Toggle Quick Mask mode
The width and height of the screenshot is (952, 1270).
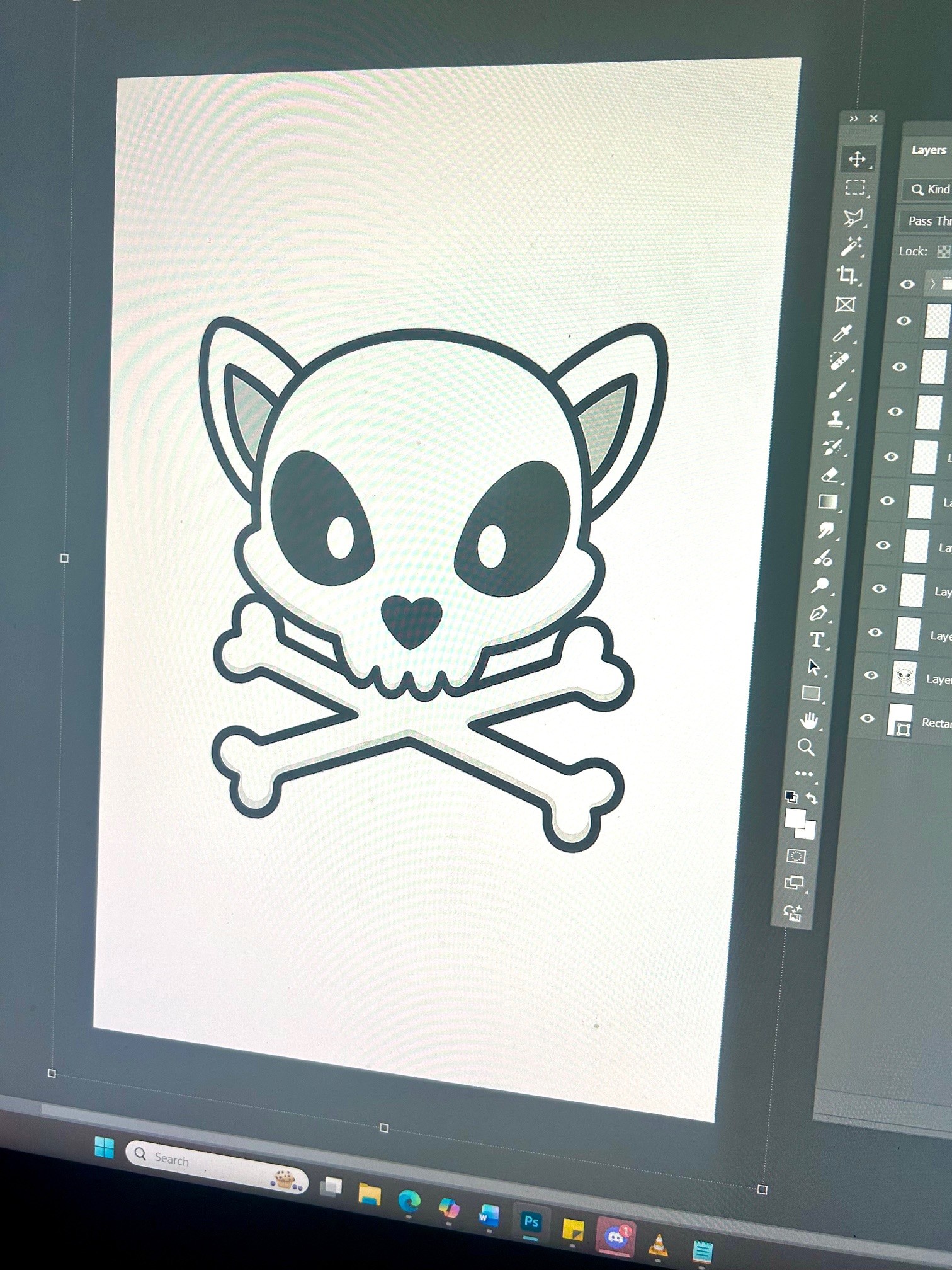(796, 856)
